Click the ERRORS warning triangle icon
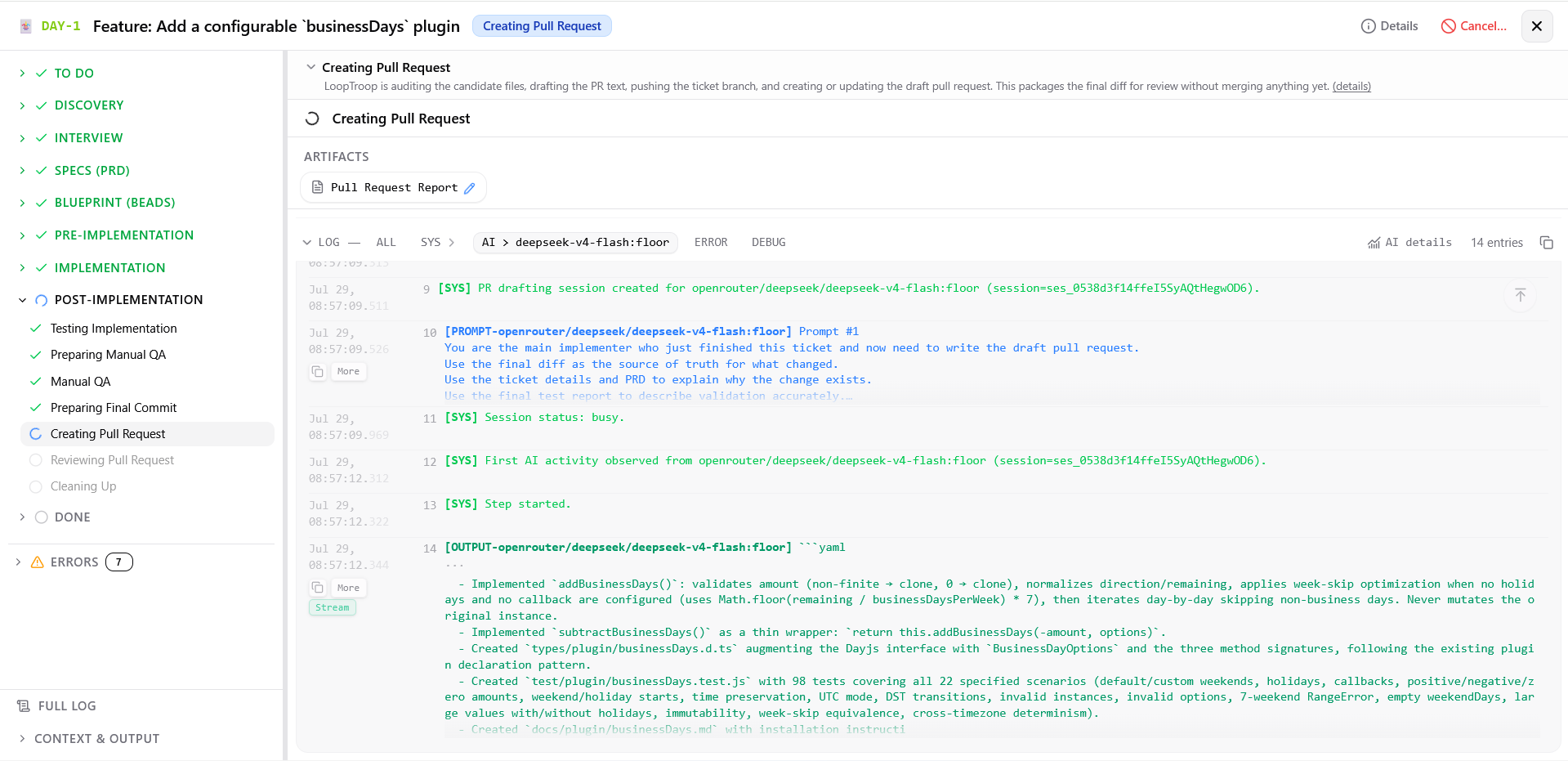Image resolution: width=1568 pixels, height=761 pixels. pos(37,562)
